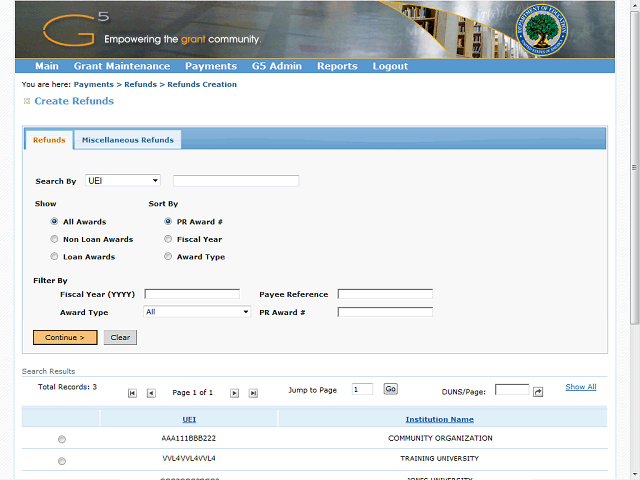Sort results by Fiscal Year

168,240
